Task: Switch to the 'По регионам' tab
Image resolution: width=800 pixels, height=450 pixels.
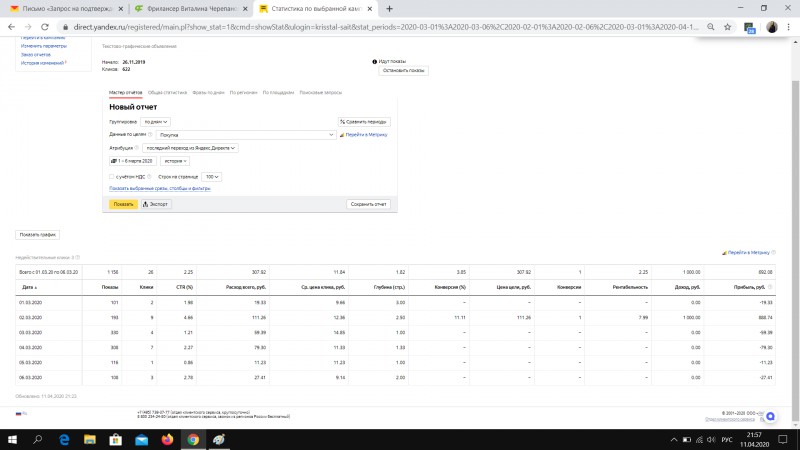Action: 243,92
